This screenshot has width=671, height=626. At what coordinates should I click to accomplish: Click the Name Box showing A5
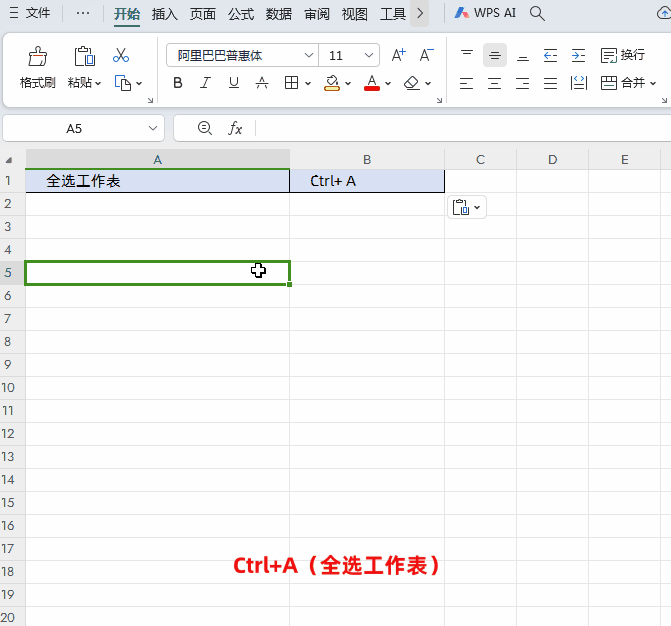tap(74, 128)
